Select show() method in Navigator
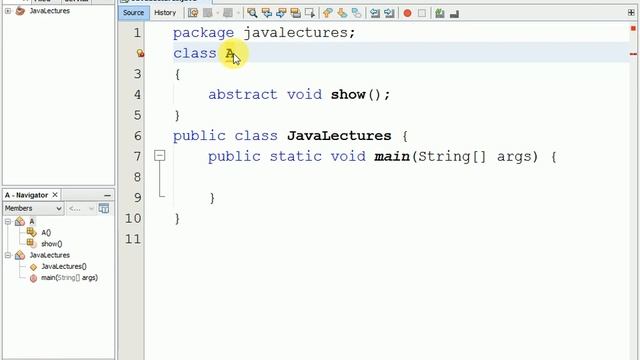 (51, 244)
